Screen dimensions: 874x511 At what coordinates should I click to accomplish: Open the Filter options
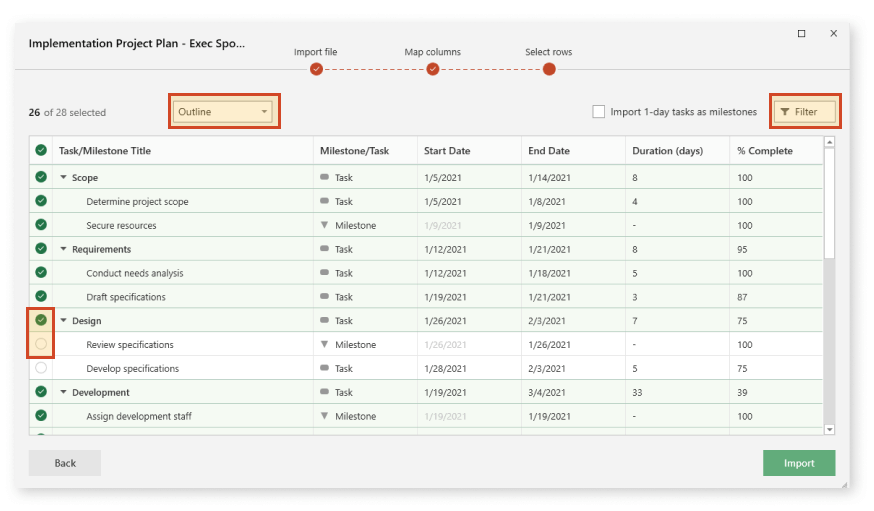tap(805, 111)
